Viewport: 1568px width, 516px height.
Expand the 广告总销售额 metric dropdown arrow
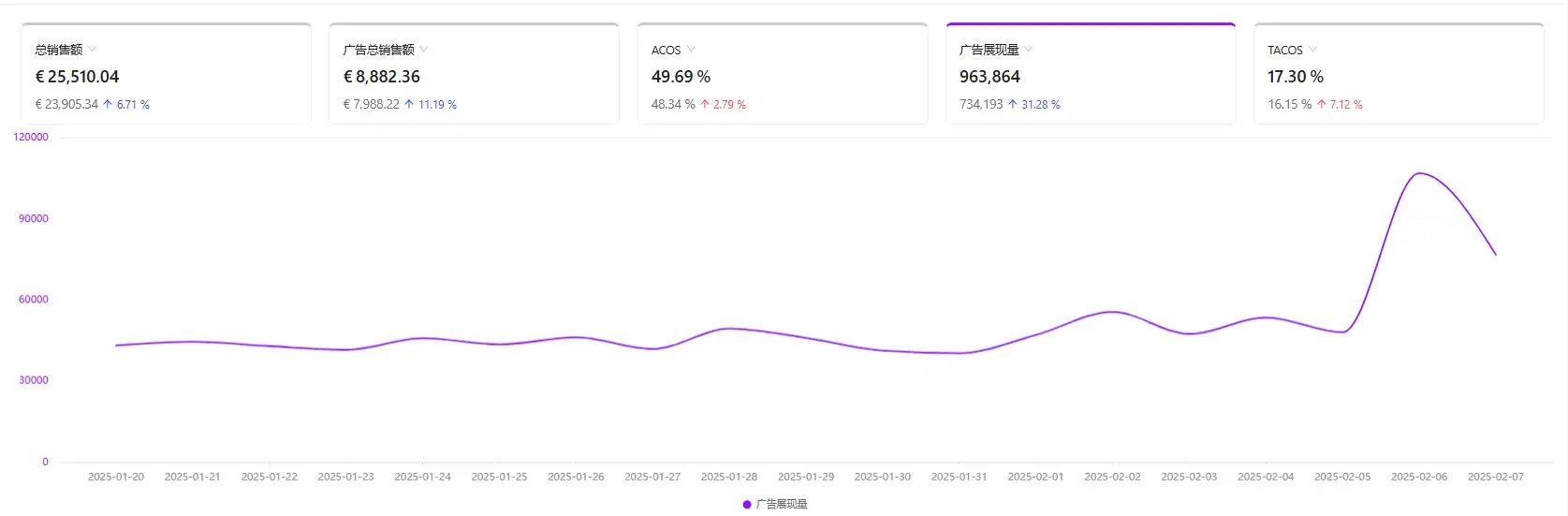(x=423, y=50)
